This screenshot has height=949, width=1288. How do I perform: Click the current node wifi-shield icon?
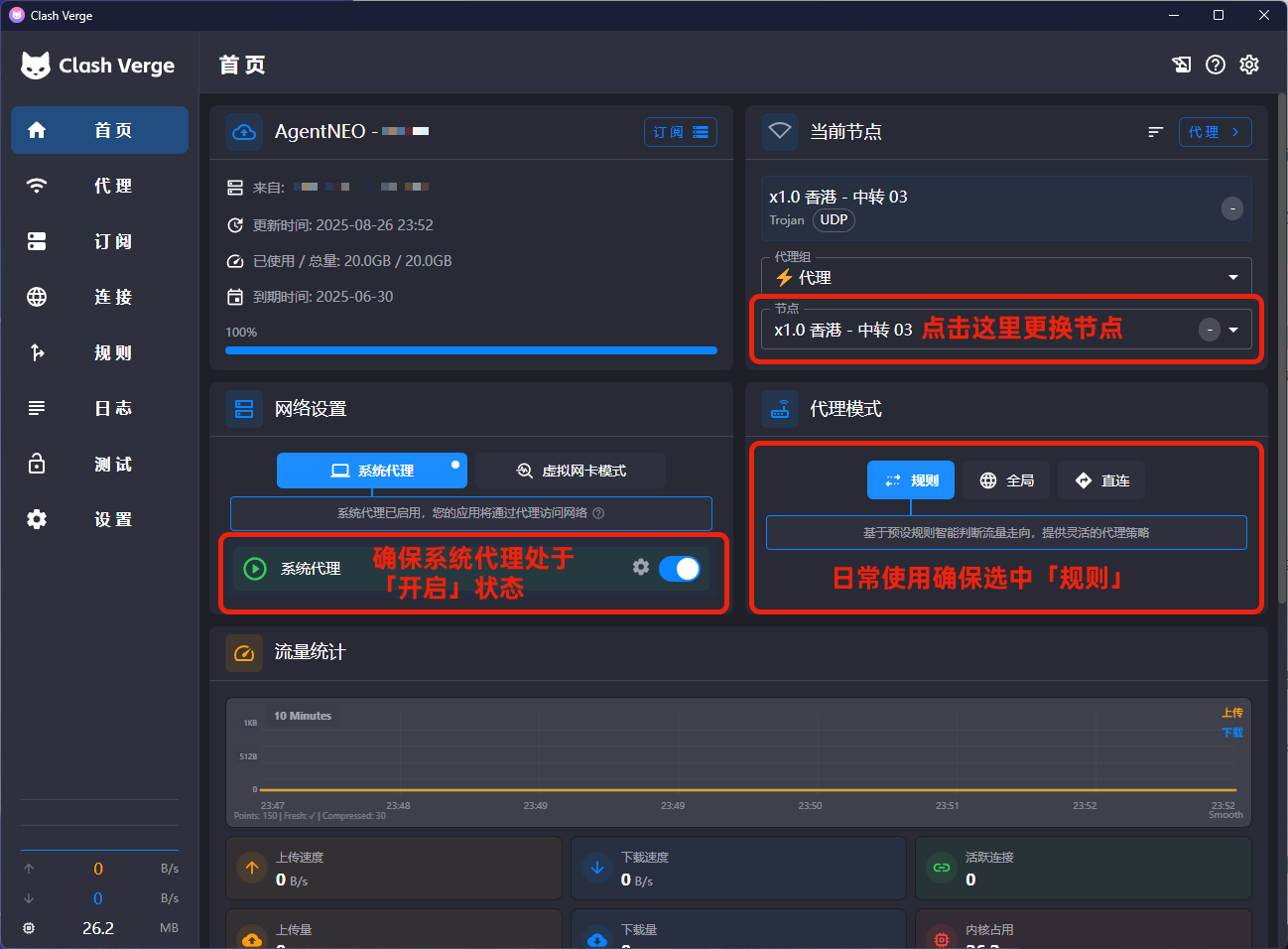[x=780, y=132]
